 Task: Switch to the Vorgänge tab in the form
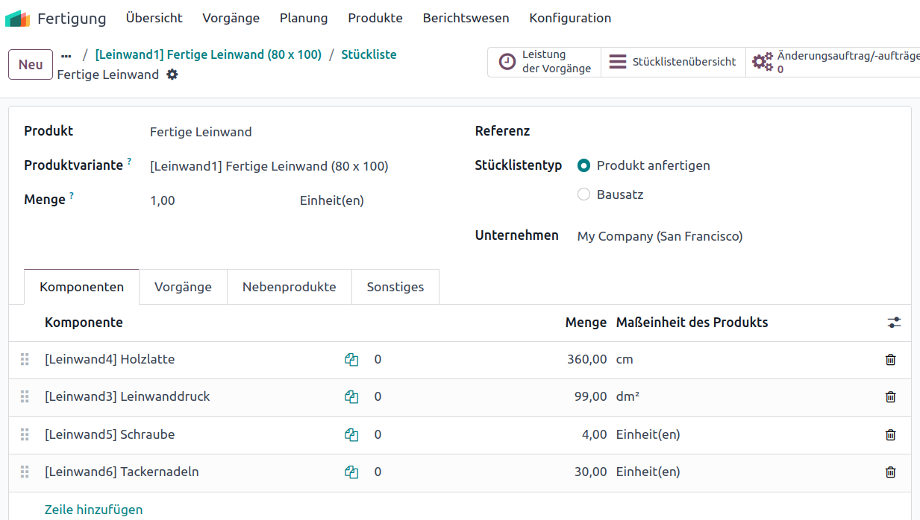click(183, 287)
